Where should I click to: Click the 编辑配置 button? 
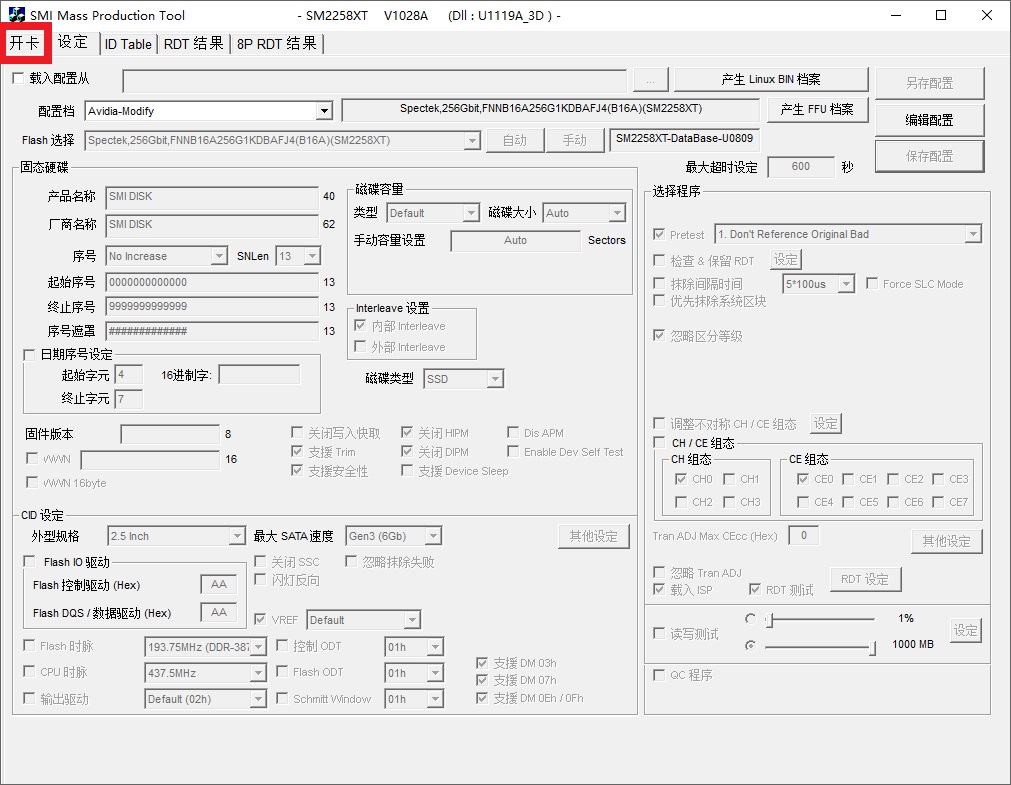coord(929,120)
